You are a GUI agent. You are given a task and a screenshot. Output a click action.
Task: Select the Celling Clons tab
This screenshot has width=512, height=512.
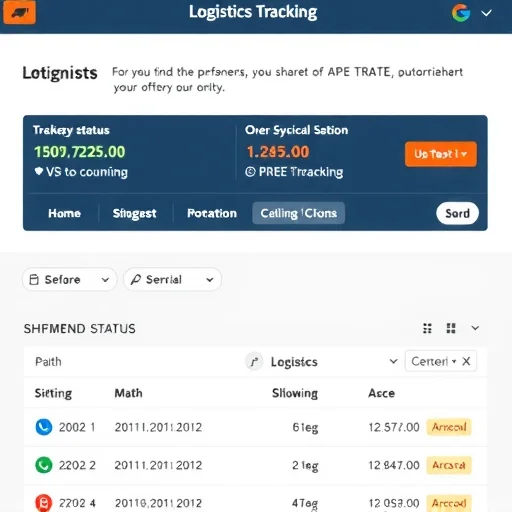pos(299,213)
